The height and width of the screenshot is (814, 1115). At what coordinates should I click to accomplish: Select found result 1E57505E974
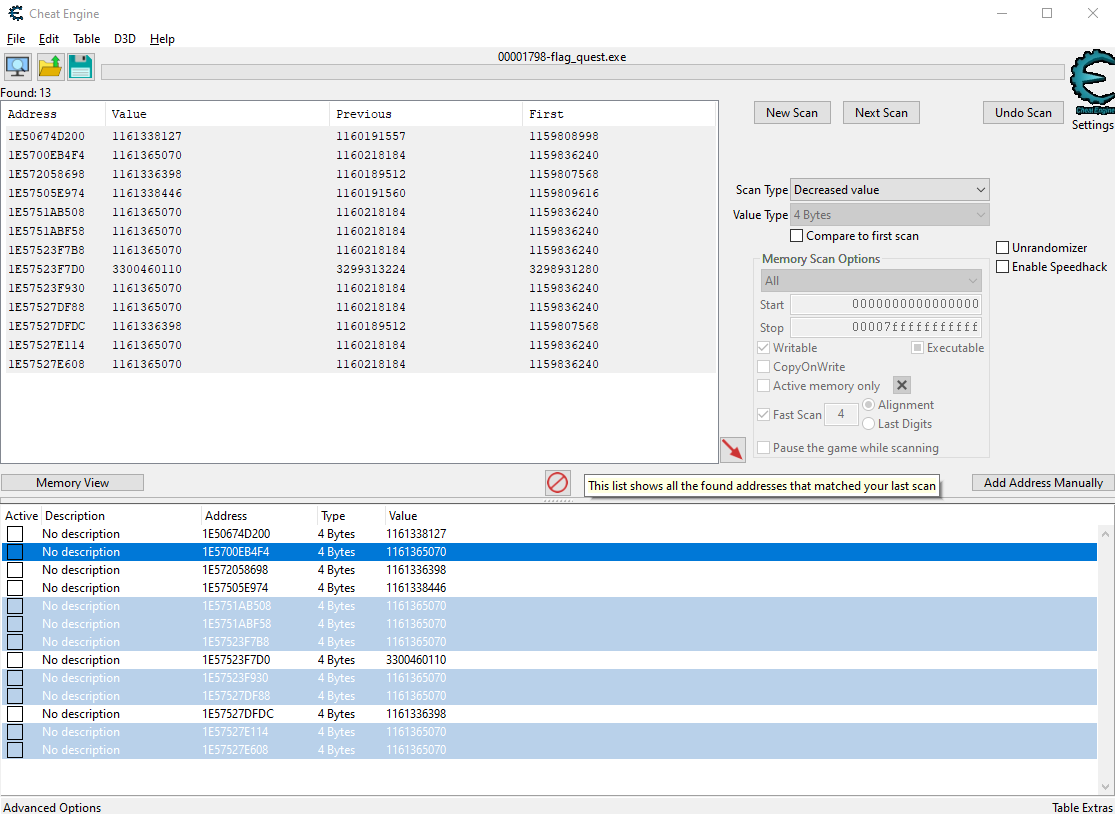(x=359, y=193)
